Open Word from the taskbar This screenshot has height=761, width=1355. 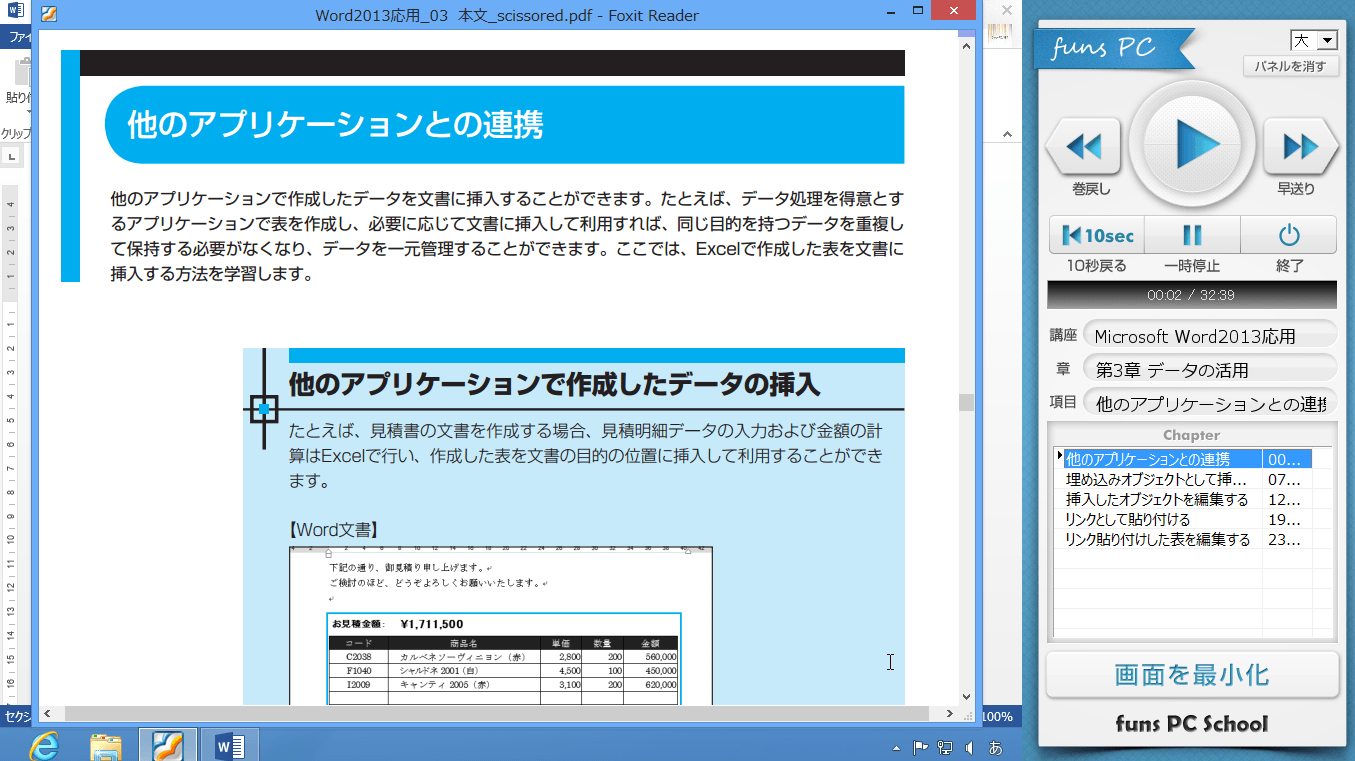click(x=231, y=745)
